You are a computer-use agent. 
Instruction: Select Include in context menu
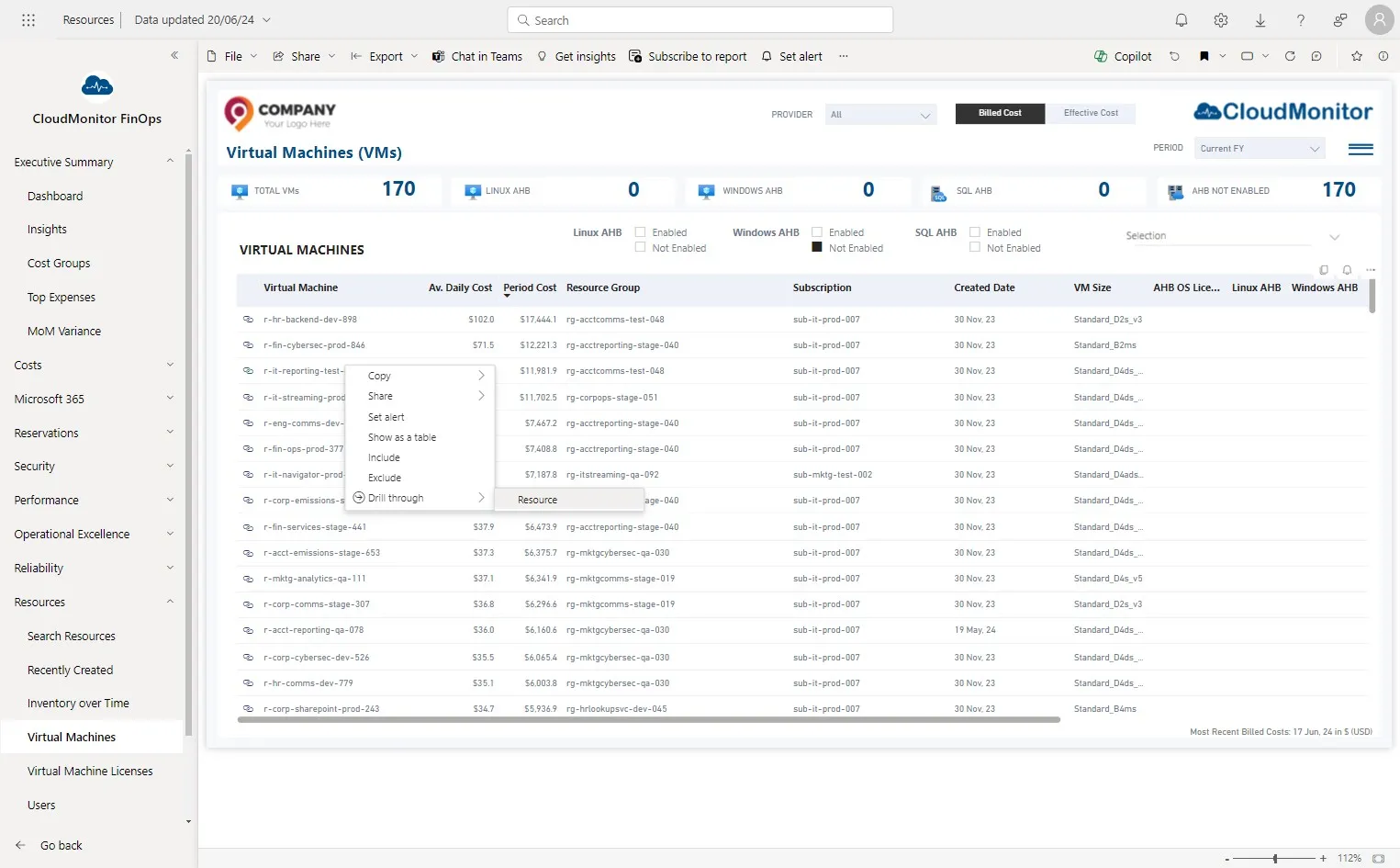420,457
